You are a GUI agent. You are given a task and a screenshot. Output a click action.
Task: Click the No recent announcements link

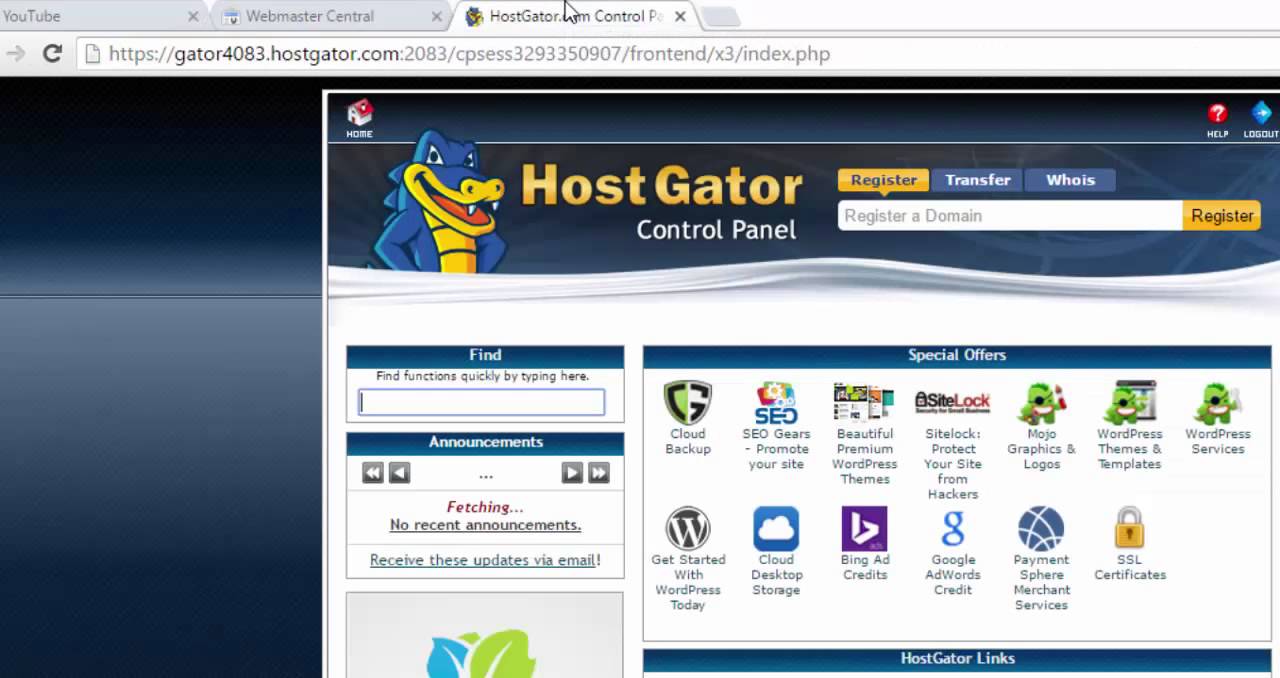pyautogui.click(x=485, y=525)
